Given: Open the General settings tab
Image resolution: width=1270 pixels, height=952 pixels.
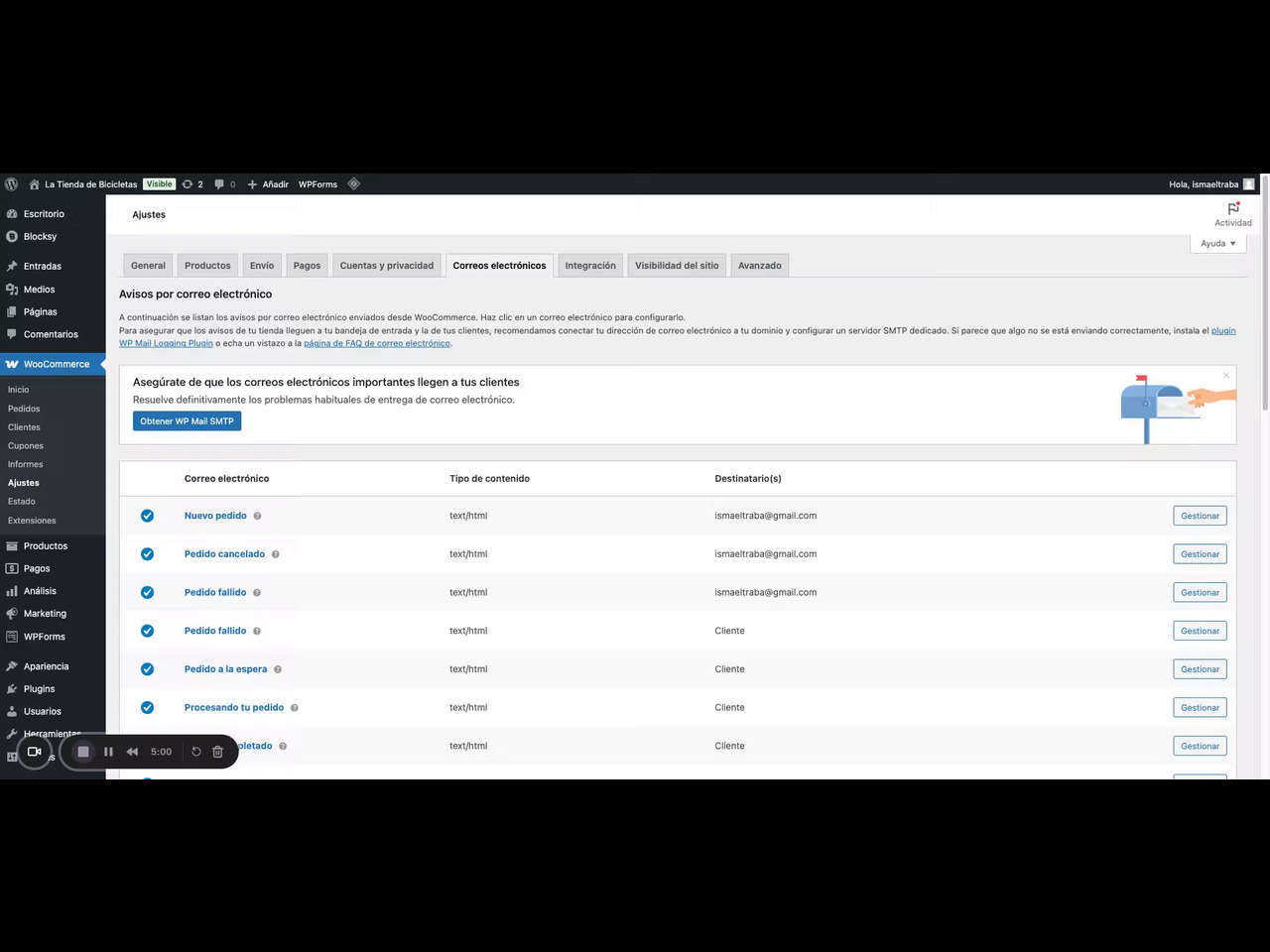Looking at the screenshot, I should pyautogui.click(x=148, y=266).
